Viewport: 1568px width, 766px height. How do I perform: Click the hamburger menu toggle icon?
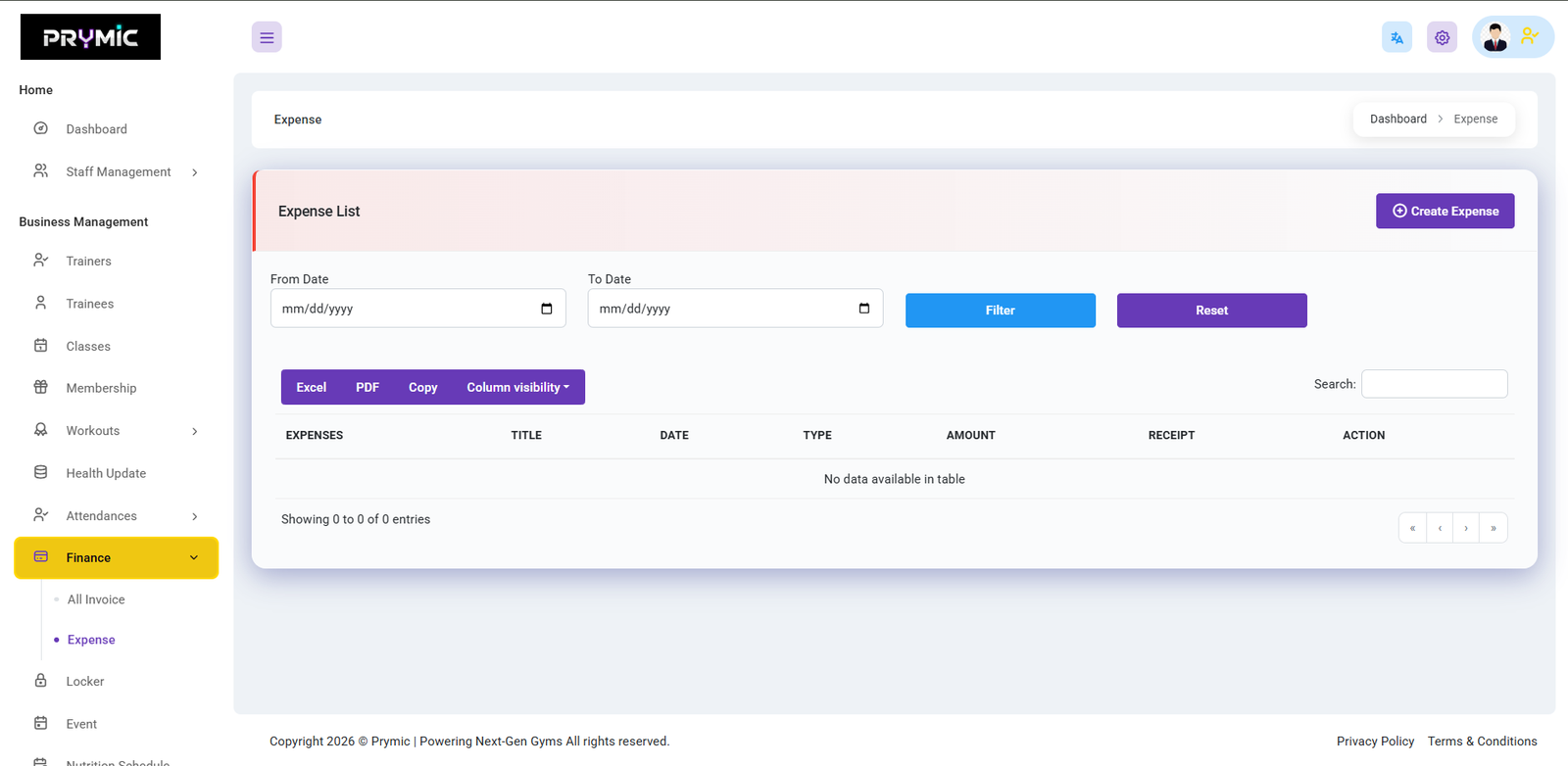coord(267,37)
